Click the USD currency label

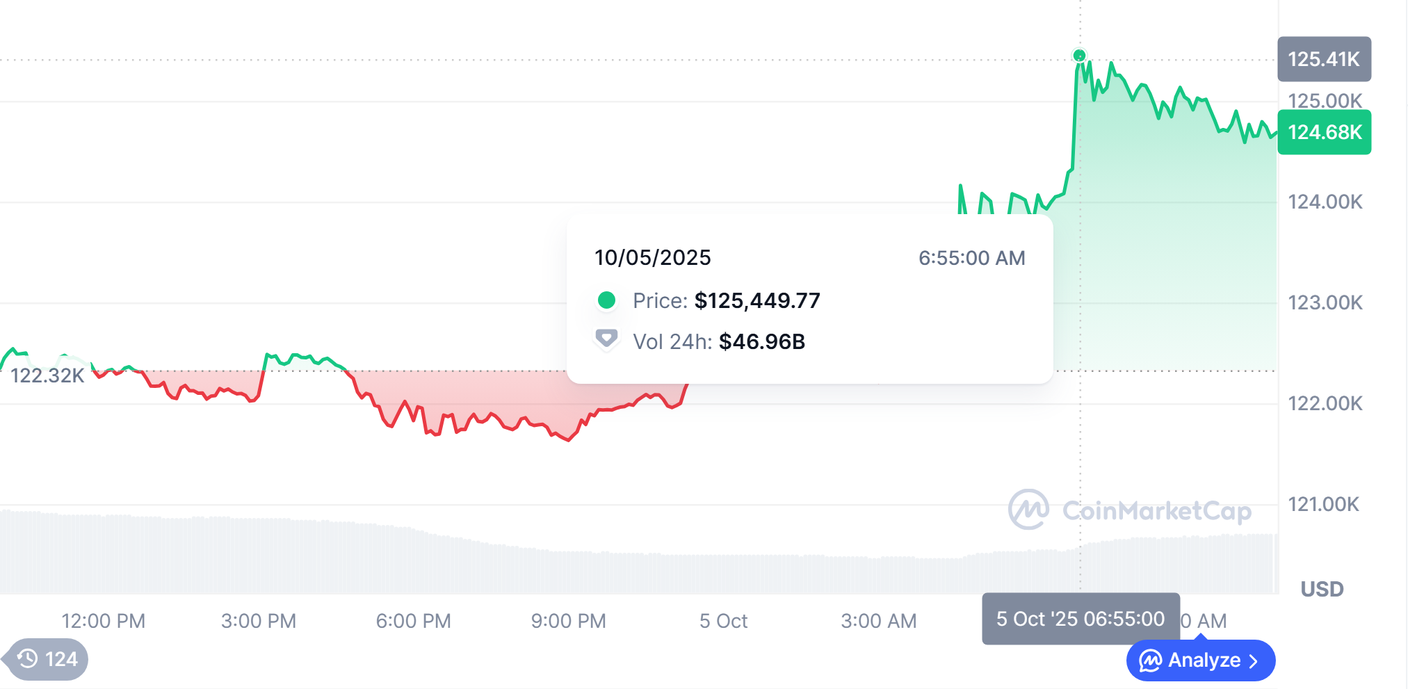(x=1321, y=589)
